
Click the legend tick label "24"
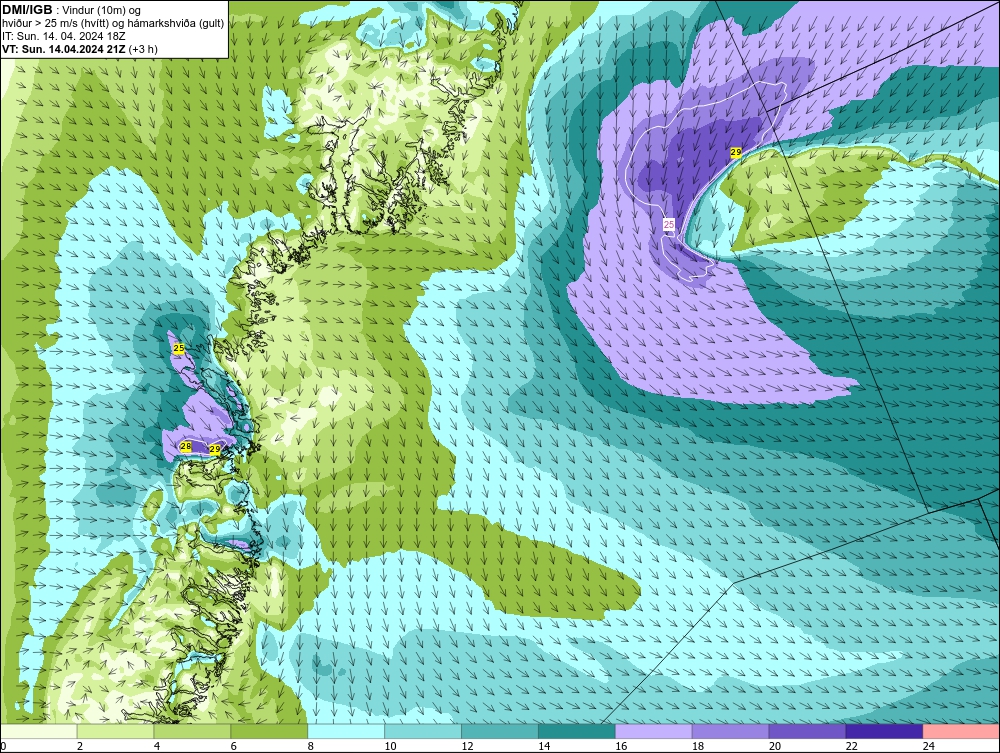pos(929,746)
